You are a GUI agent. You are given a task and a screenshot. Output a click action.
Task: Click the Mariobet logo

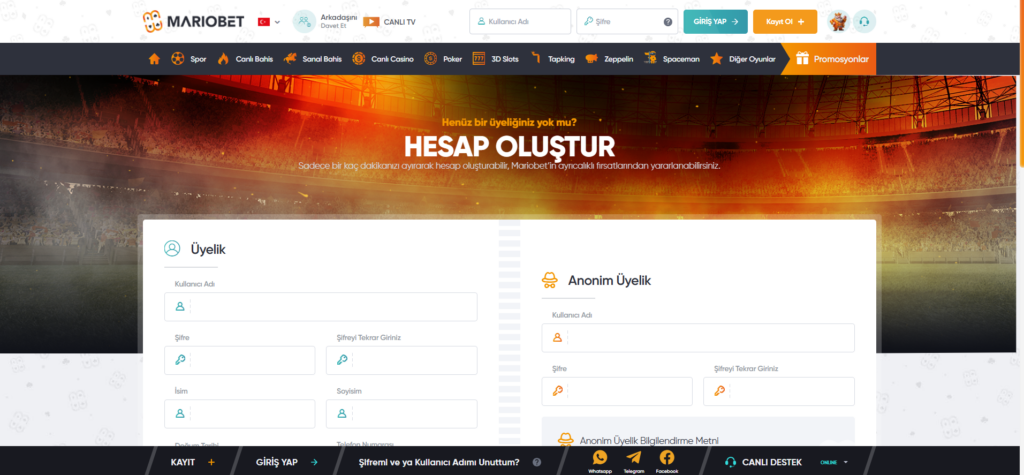193,22
